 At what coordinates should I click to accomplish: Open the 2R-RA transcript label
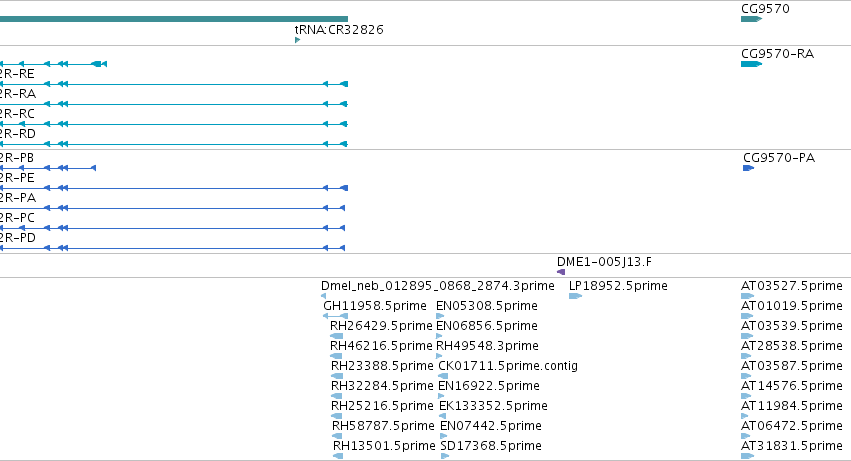click(x=18, y=94)
